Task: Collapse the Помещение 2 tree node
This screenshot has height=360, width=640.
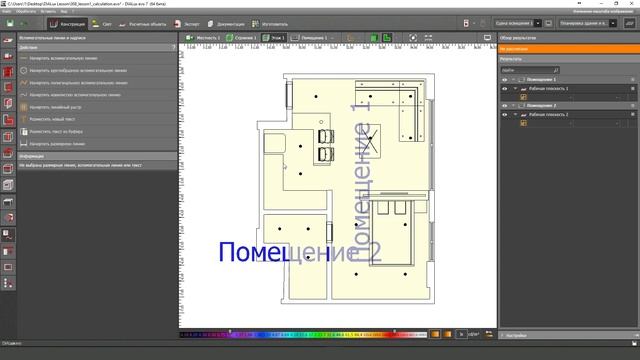Action: click(513, 106)
